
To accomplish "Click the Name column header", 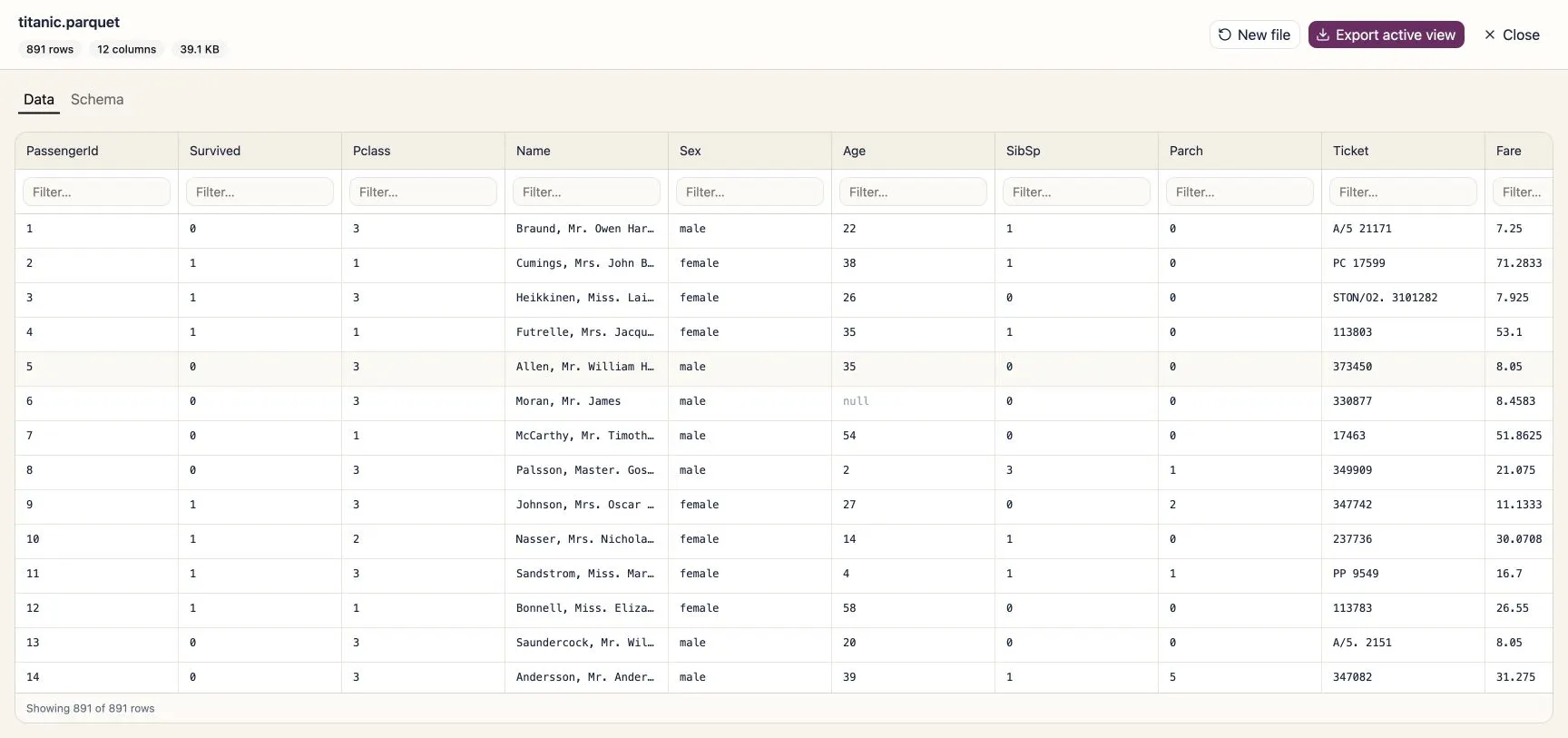I will 587,151.
